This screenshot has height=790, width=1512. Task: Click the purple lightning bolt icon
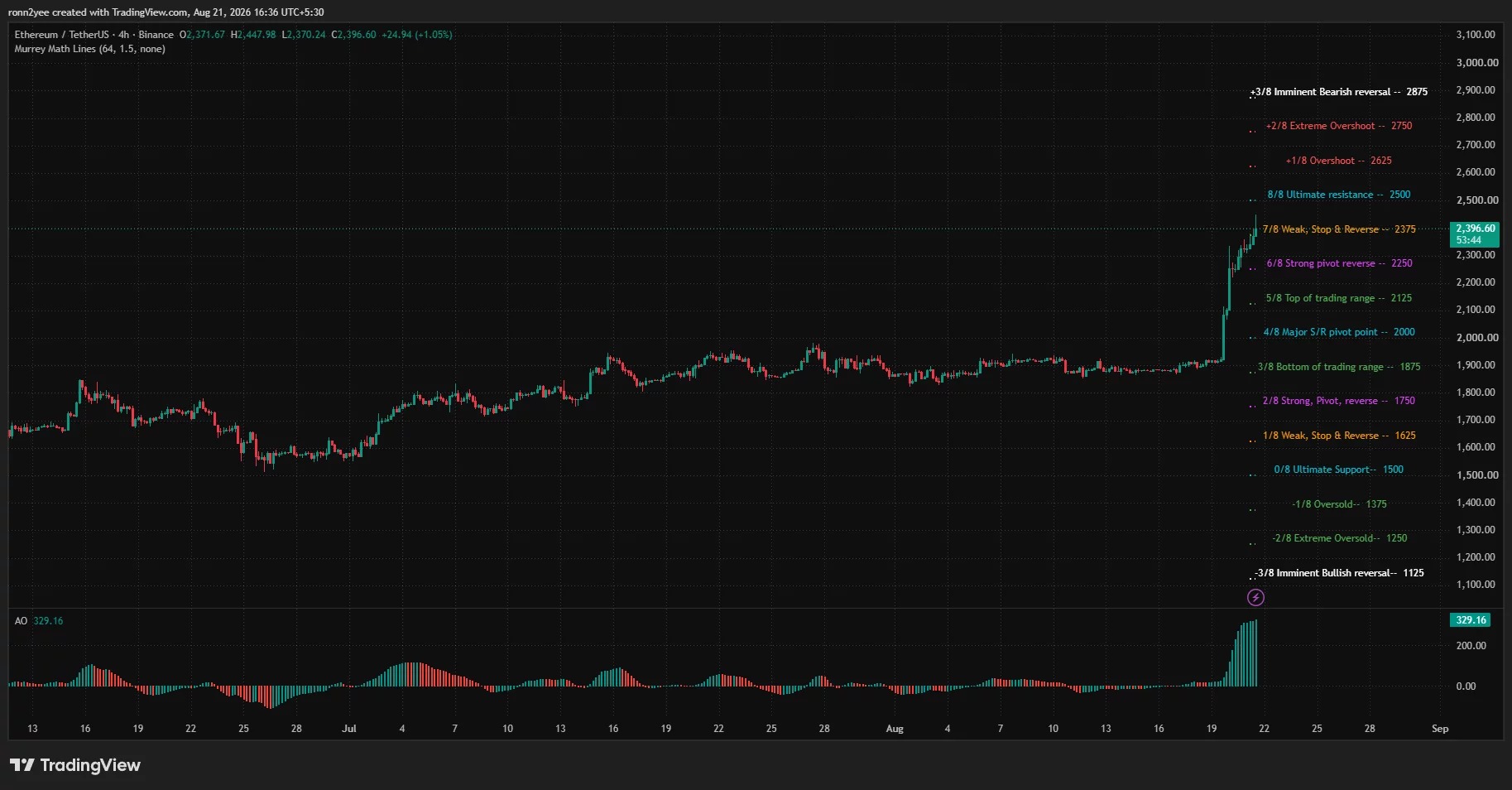(x=1255, y=597)
